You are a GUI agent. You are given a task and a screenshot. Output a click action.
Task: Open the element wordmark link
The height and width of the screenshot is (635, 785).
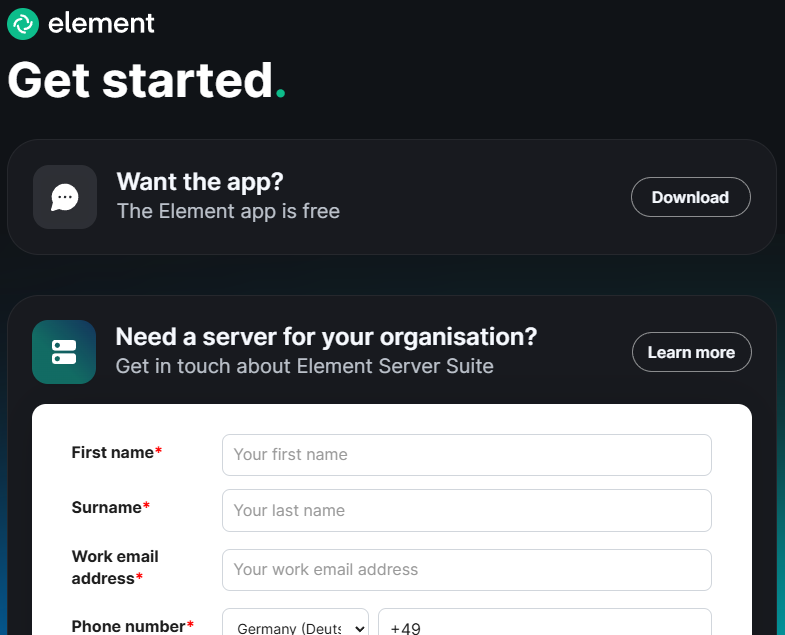point(101,24)
